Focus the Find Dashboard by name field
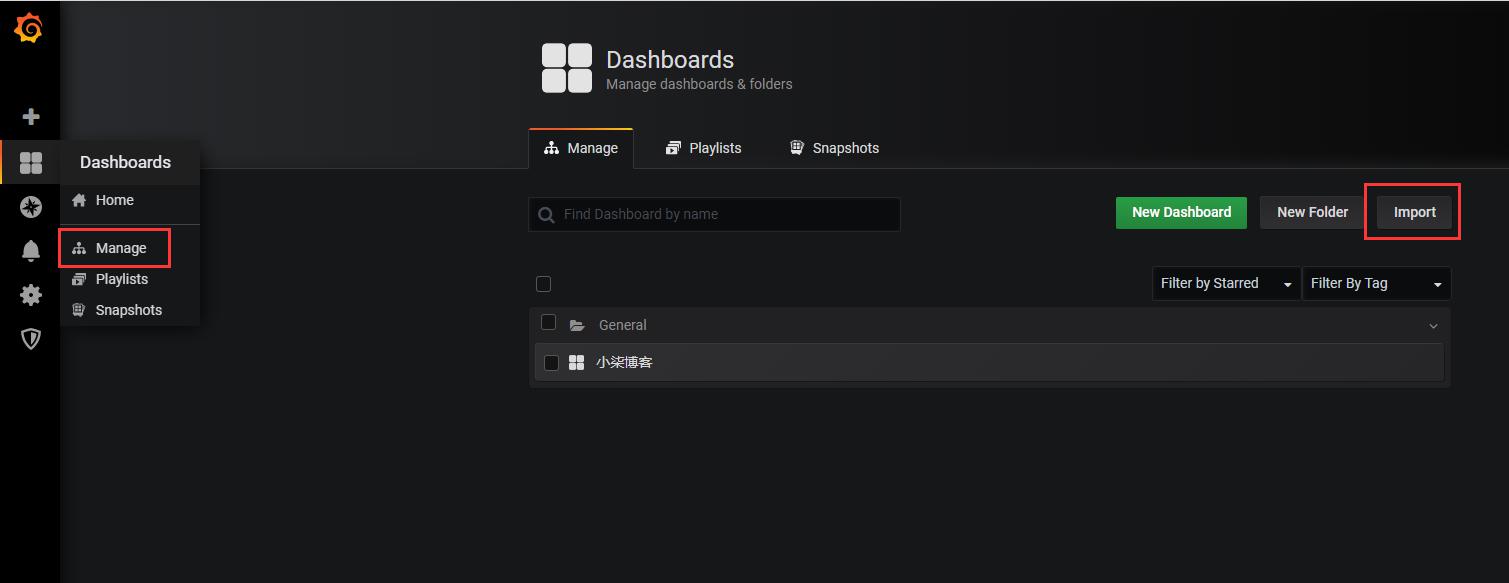 714,214
